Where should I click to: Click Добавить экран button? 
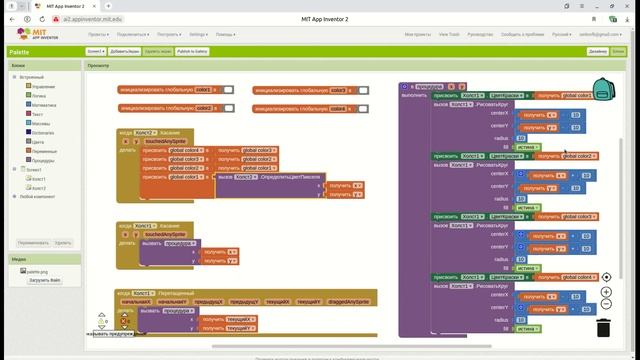coord(124,51)
